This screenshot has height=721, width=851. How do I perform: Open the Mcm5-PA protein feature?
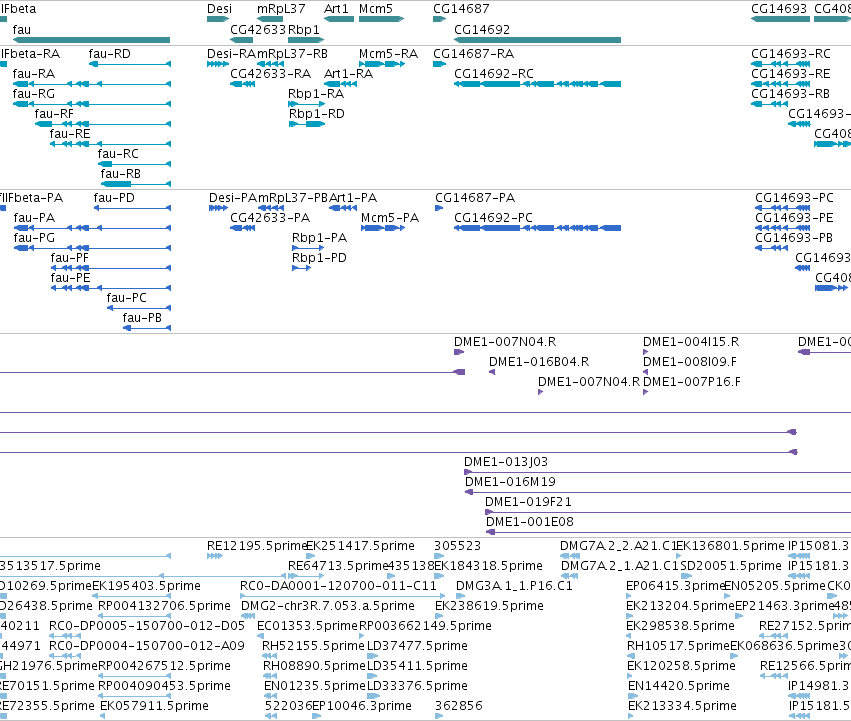[383, 228]
